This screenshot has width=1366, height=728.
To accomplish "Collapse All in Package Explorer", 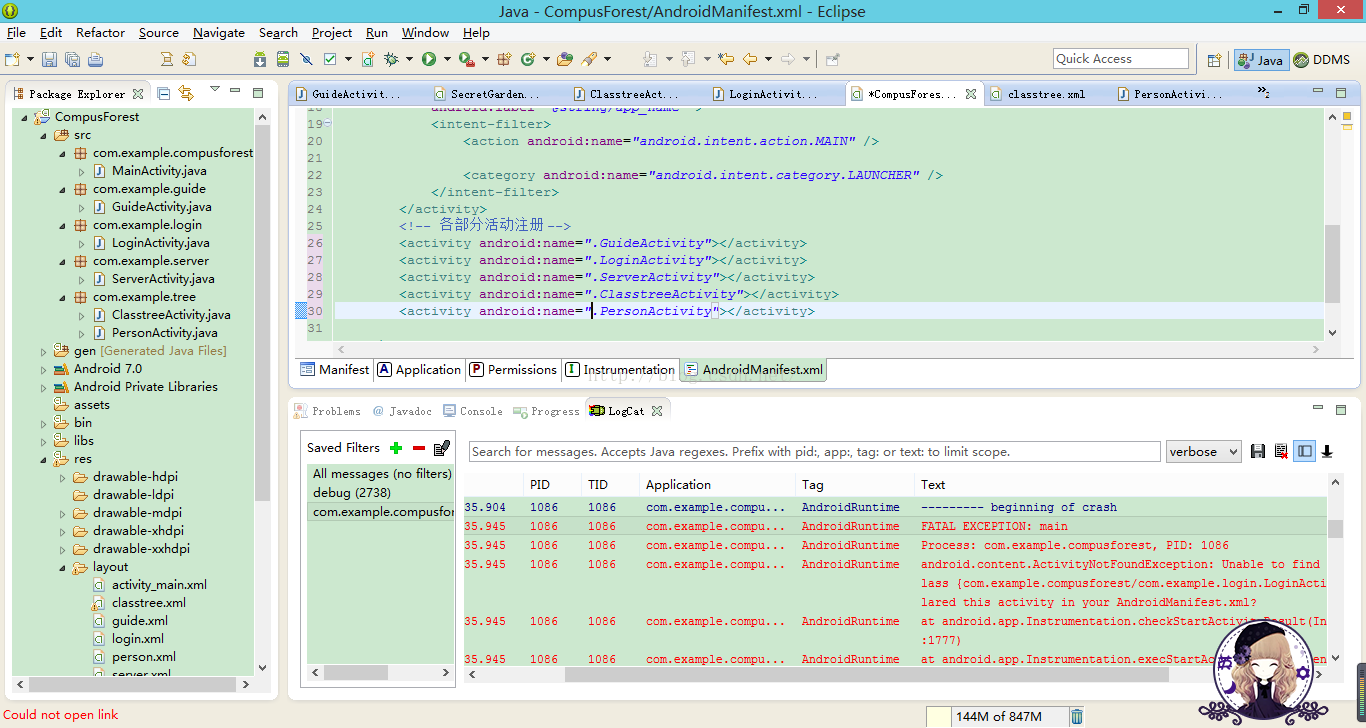I will (164, 93).
